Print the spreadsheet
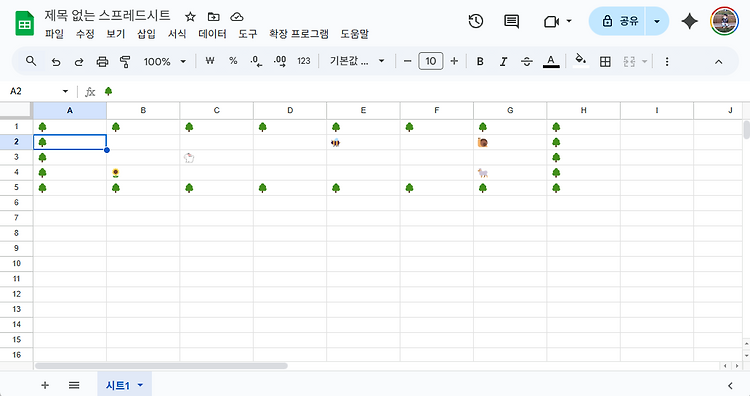 tap(102, 61)
